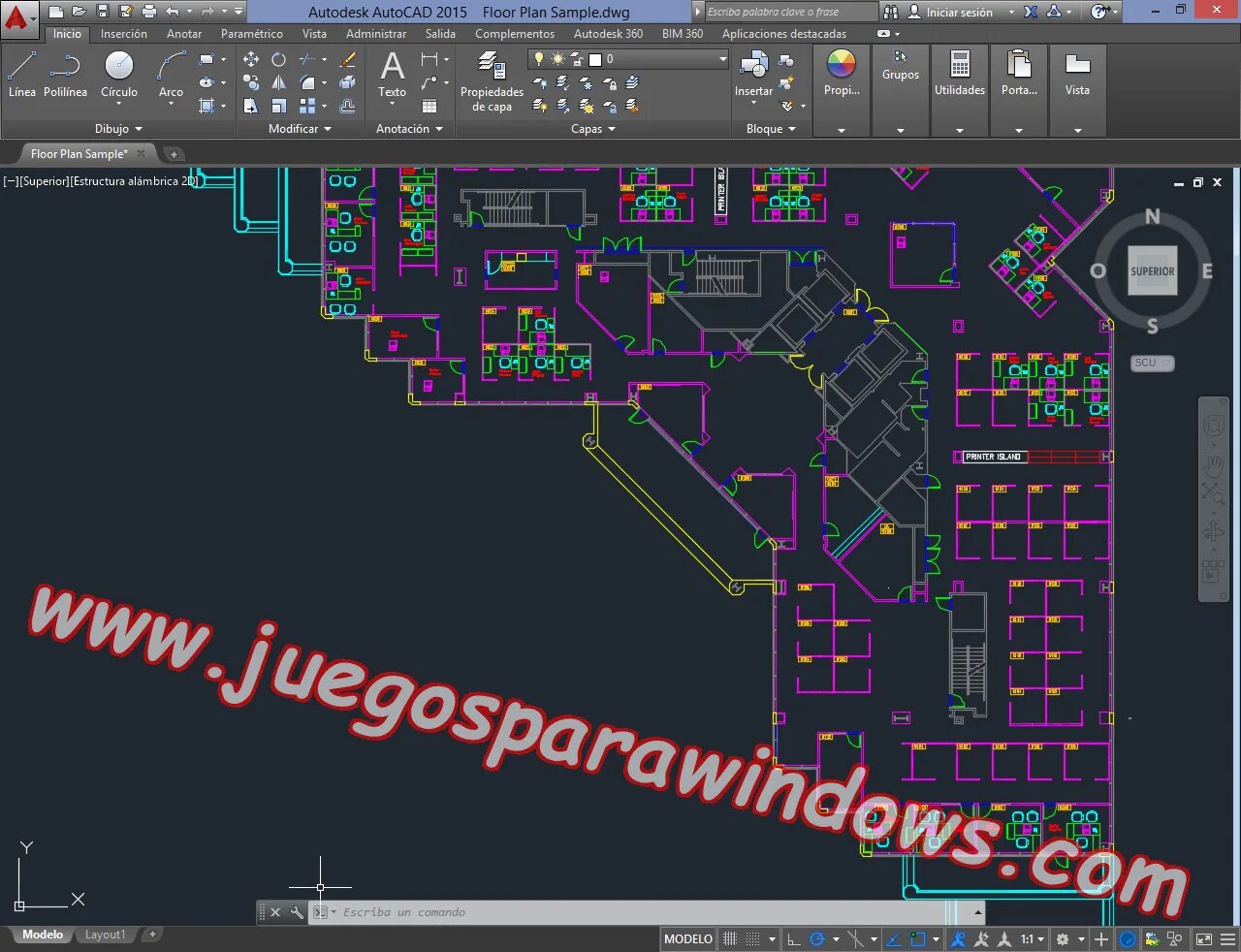Click the SCU coordinate system button
The width and height of the screenshot is (1241, 952).
[x=1152, y=363]
